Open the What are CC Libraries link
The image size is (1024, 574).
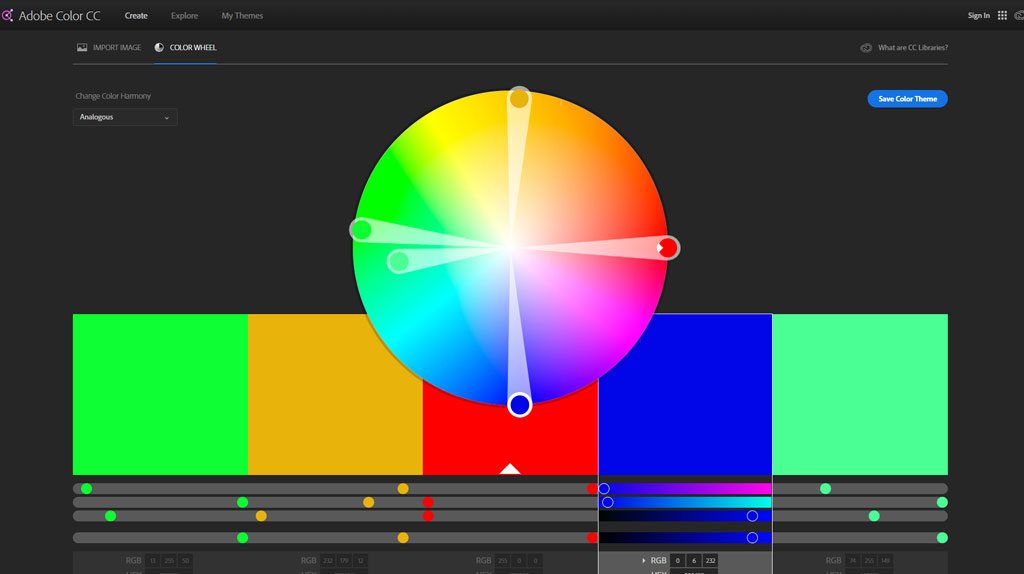click(912, 48)
